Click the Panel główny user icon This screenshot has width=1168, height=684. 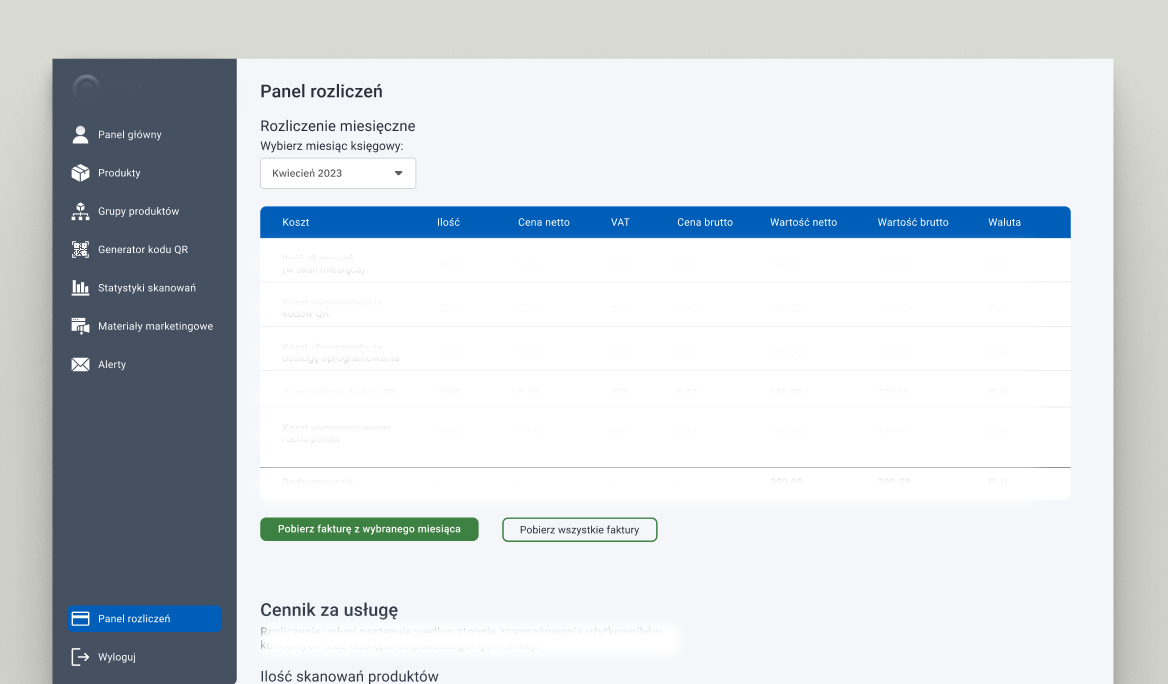coord(80,134)
